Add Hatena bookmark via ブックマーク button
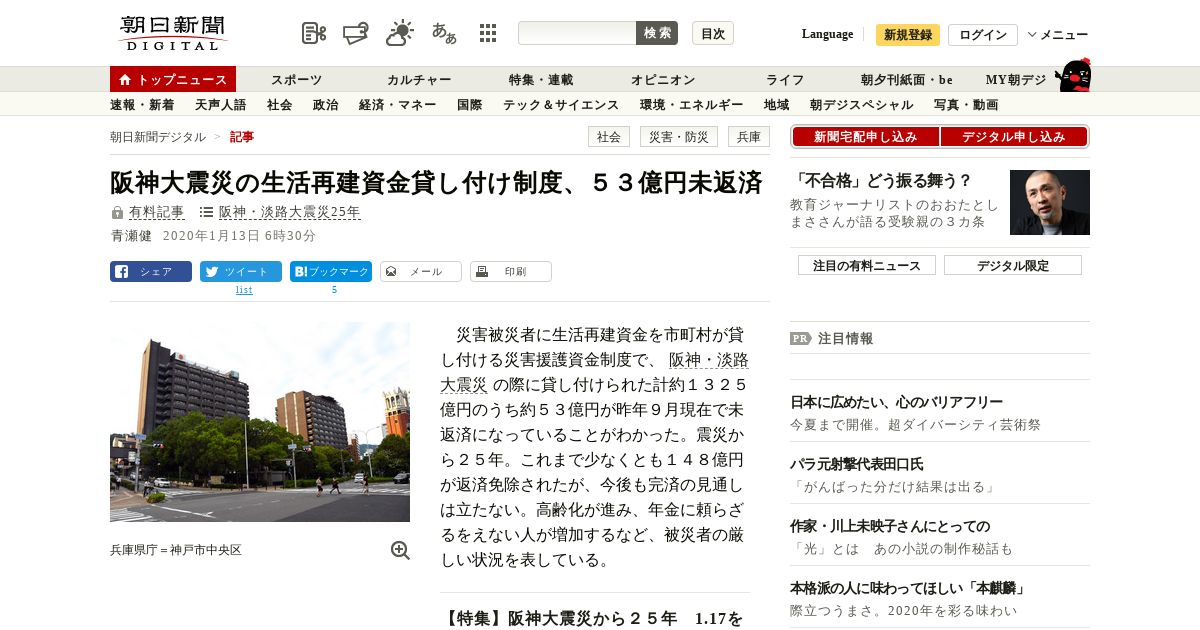1200x630 pixels. coord(331,271)
